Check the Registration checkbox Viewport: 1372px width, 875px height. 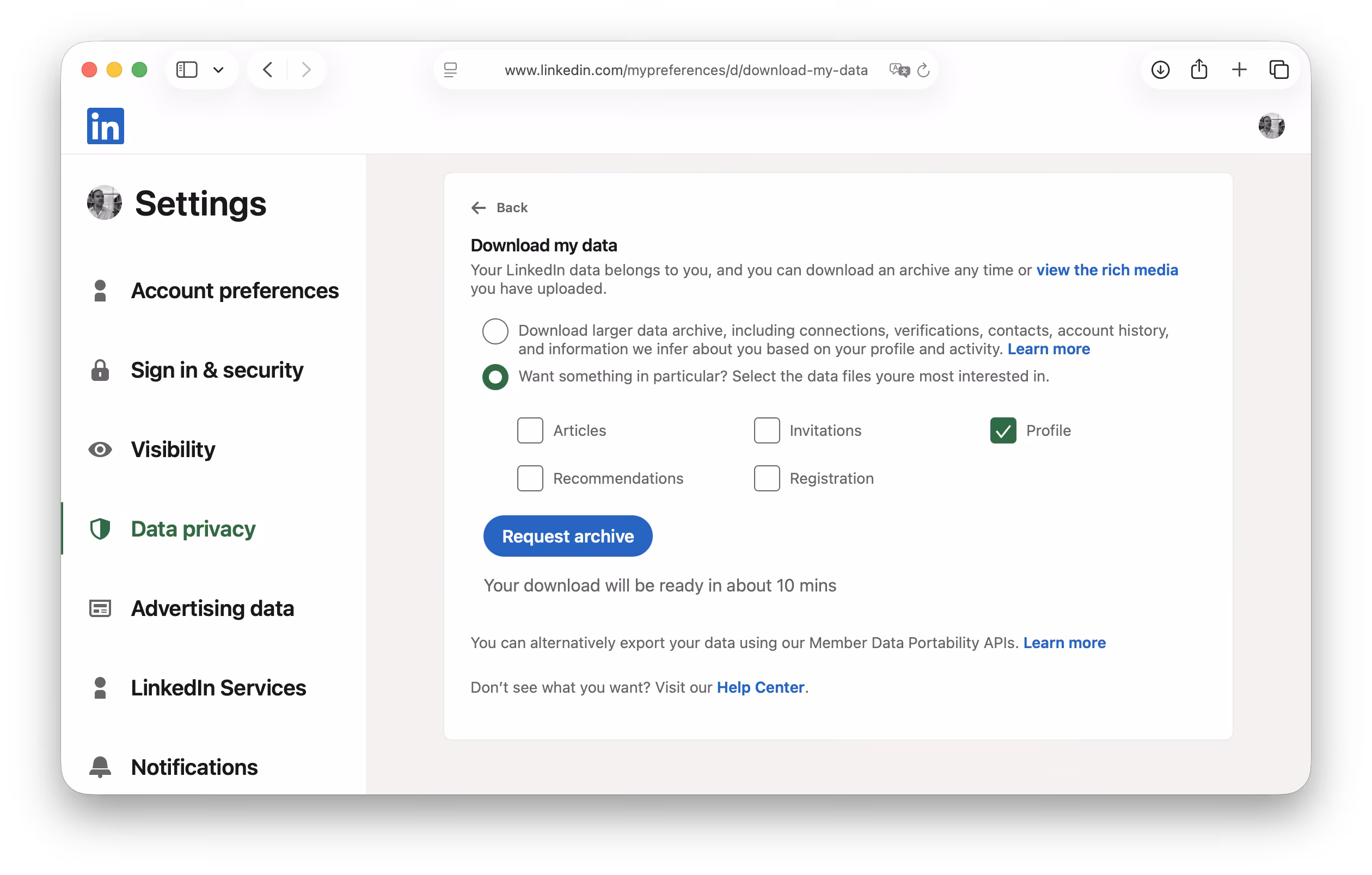coord(767,478)
